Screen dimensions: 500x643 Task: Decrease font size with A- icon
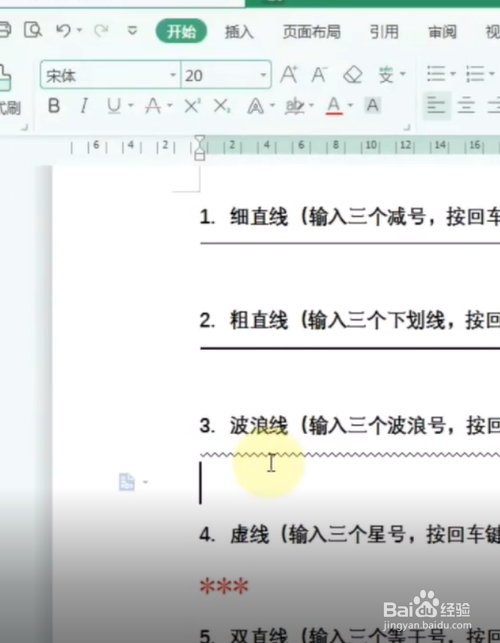[x=319, y=75]
